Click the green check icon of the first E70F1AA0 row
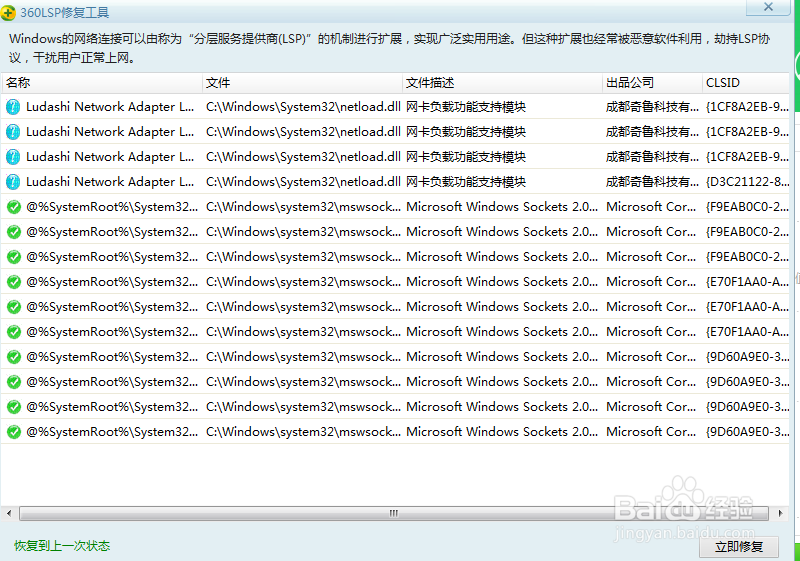Image resolution: width=800 pixels, height=561 pixels. [x=14, y=282]
